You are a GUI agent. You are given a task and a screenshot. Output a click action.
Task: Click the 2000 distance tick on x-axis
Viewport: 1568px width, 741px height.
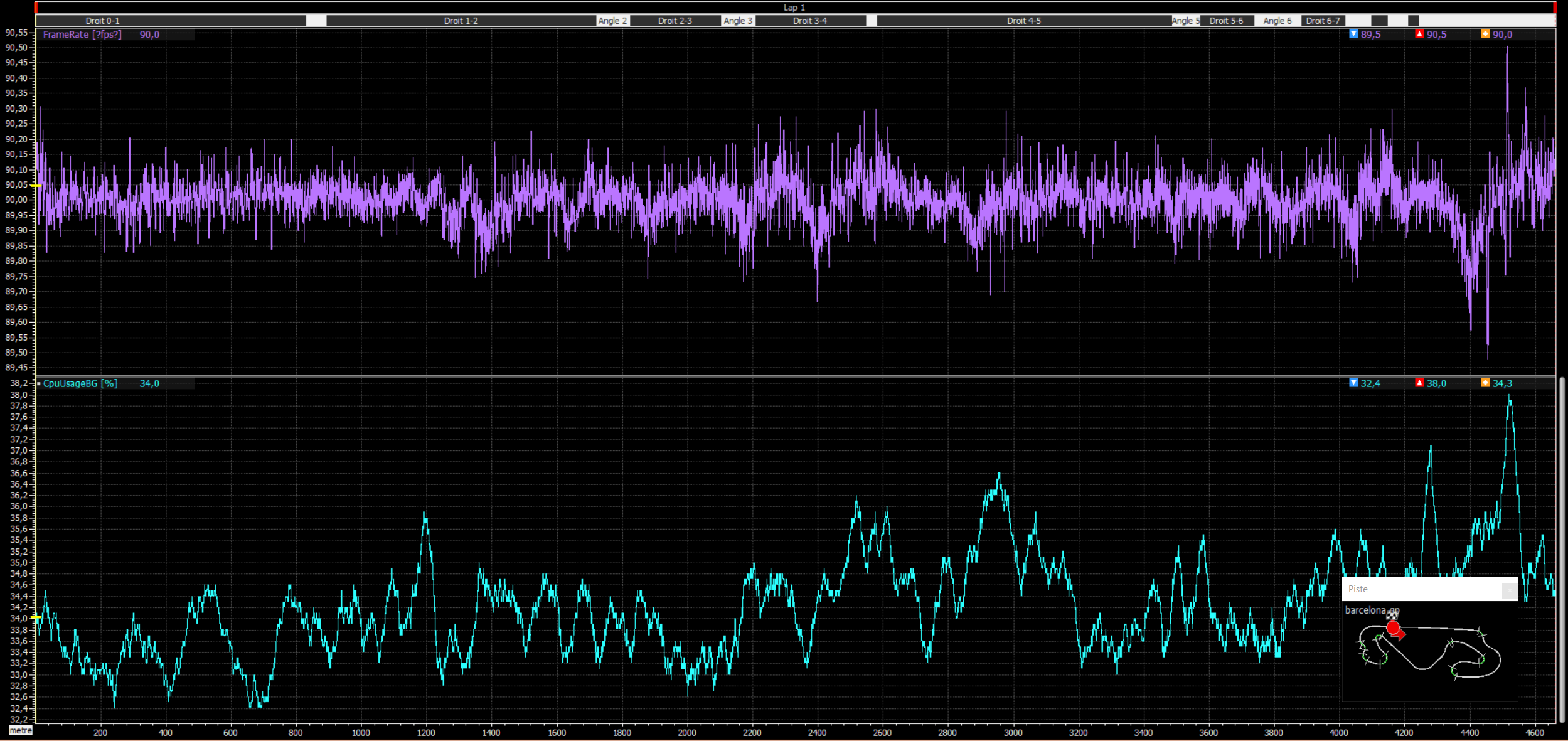[x=687, y=732]
